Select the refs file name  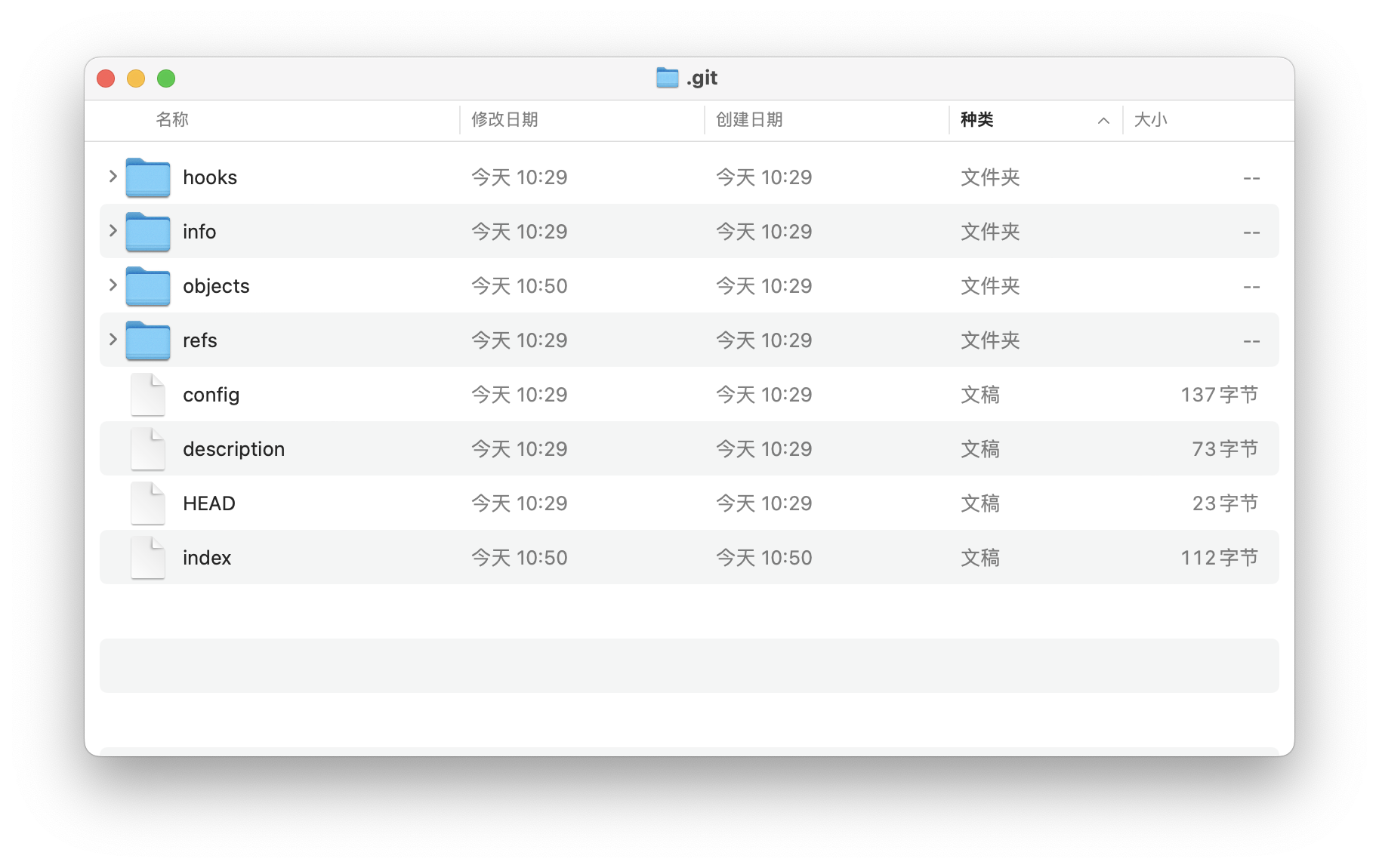click(200, 340)
